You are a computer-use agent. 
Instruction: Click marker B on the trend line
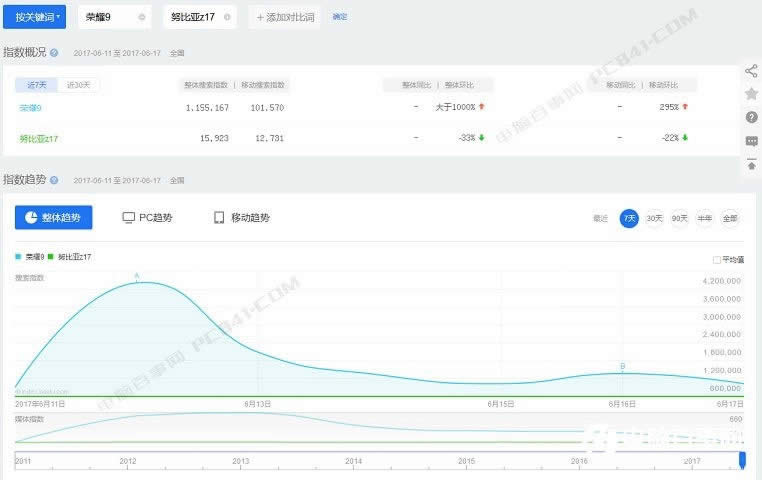[623, 366]
